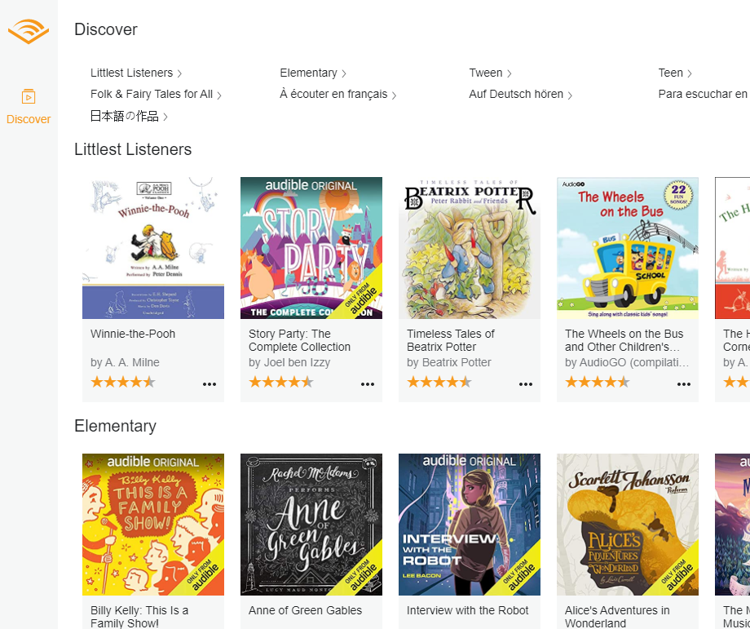Open the Teen category
This screenshot has height=629, width=750.
[675, 73]
